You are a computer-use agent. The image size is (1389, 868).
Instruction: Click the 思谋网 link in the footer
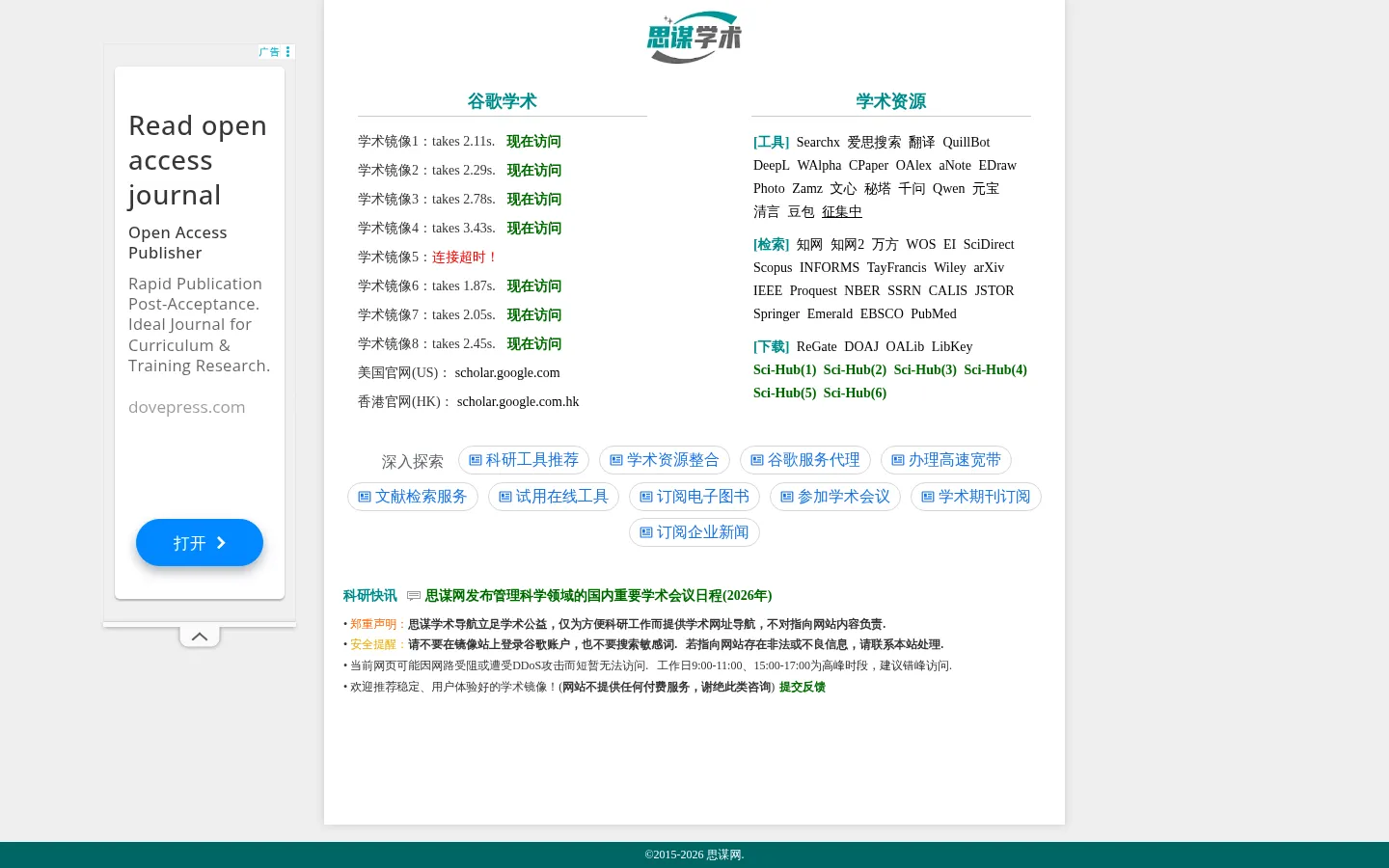723,855
